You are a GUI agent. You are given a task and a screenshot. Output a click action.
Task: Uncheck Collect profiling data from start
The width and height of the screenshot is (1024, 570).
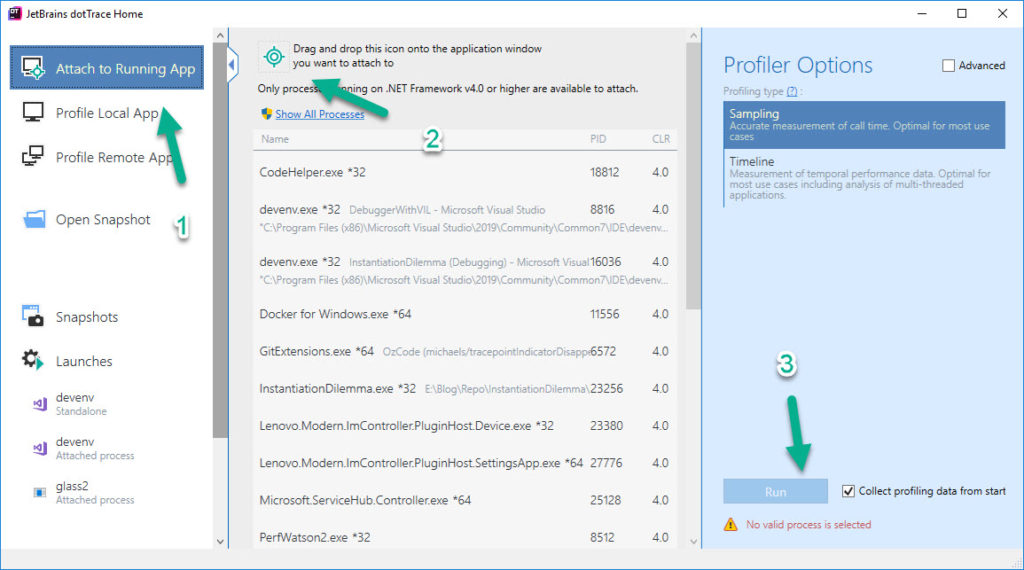[x=848, y=491]
